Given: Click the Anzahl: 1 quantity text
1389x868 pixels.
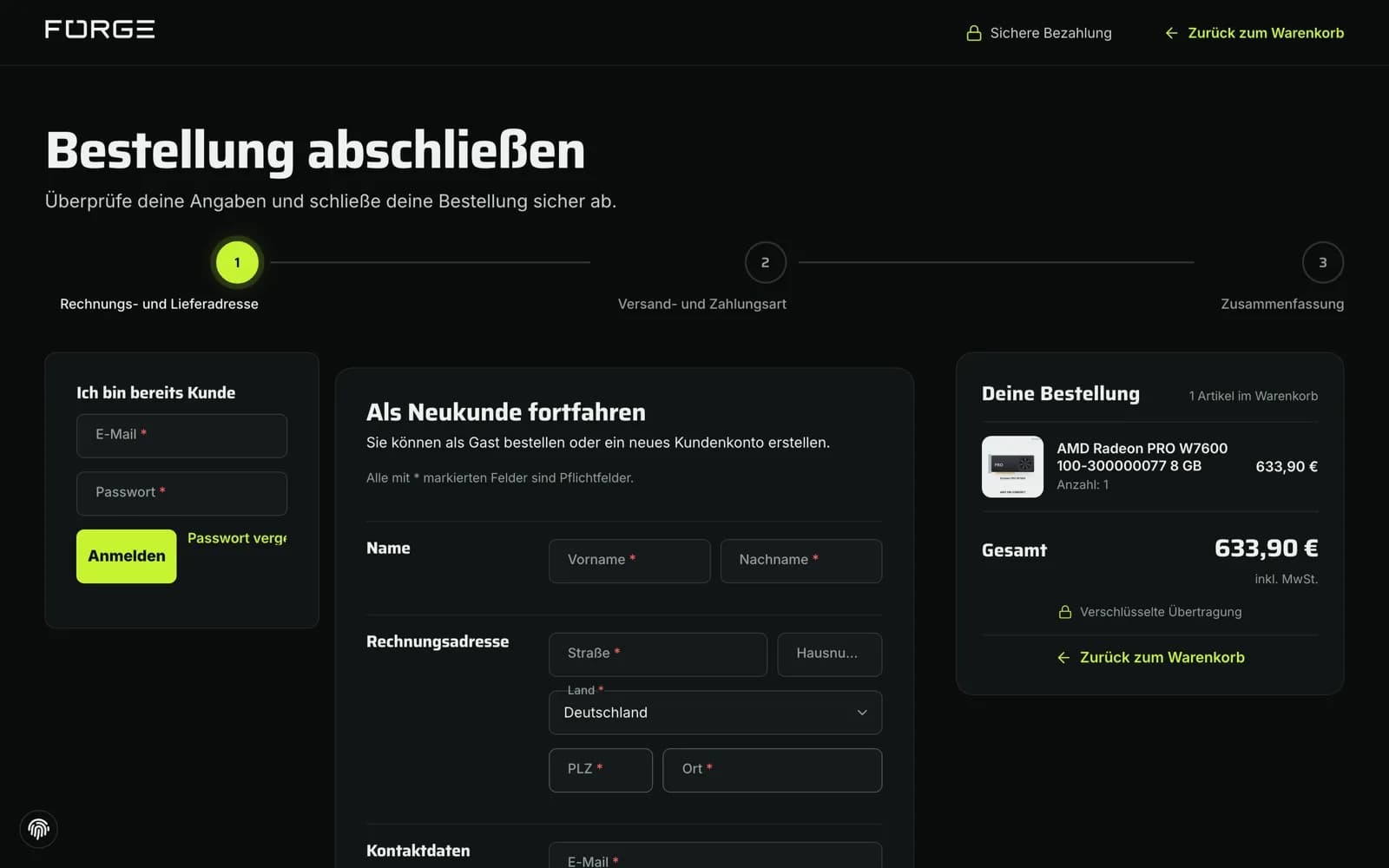Looking at the screenshot, I should [x=1083, y=485].
